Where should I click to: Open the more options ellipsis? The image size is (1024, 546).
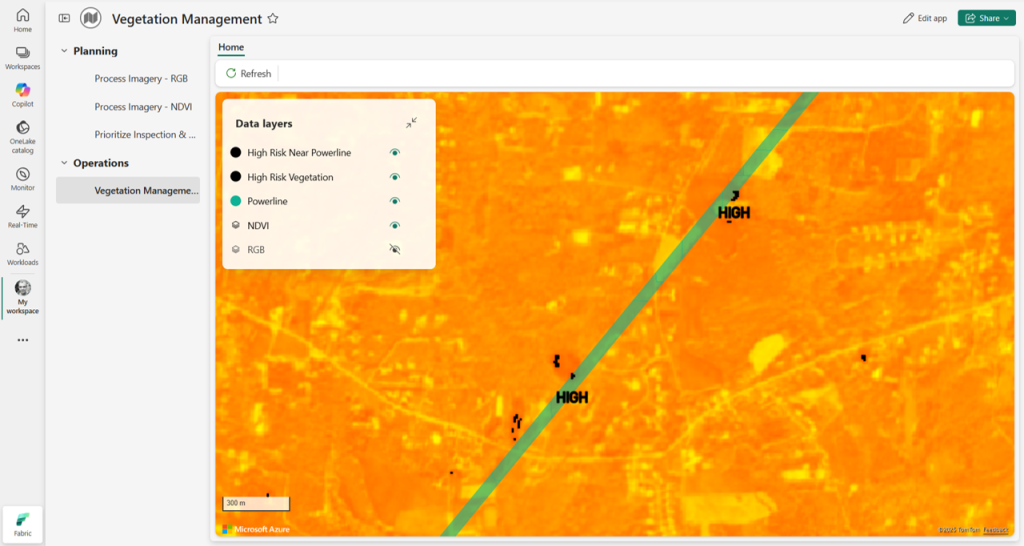[x=23, y=340]
